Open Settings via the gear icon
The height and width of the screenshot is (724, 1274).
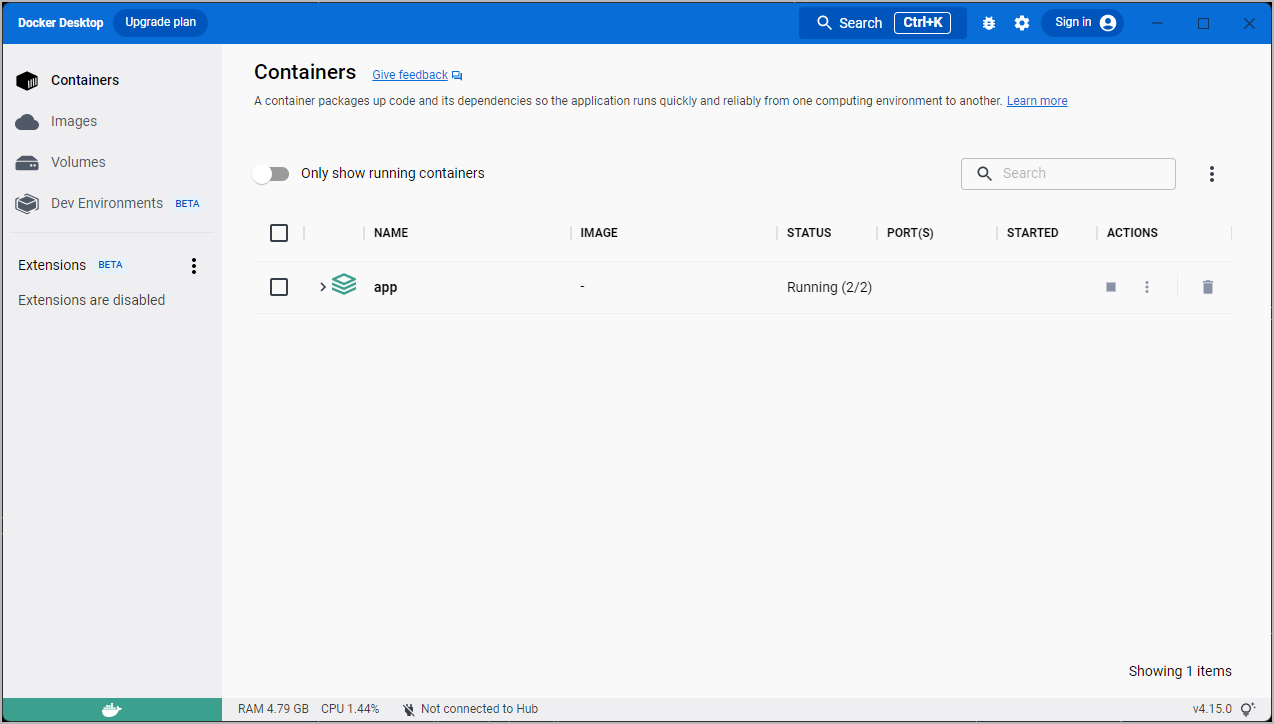click(1022, 23)
